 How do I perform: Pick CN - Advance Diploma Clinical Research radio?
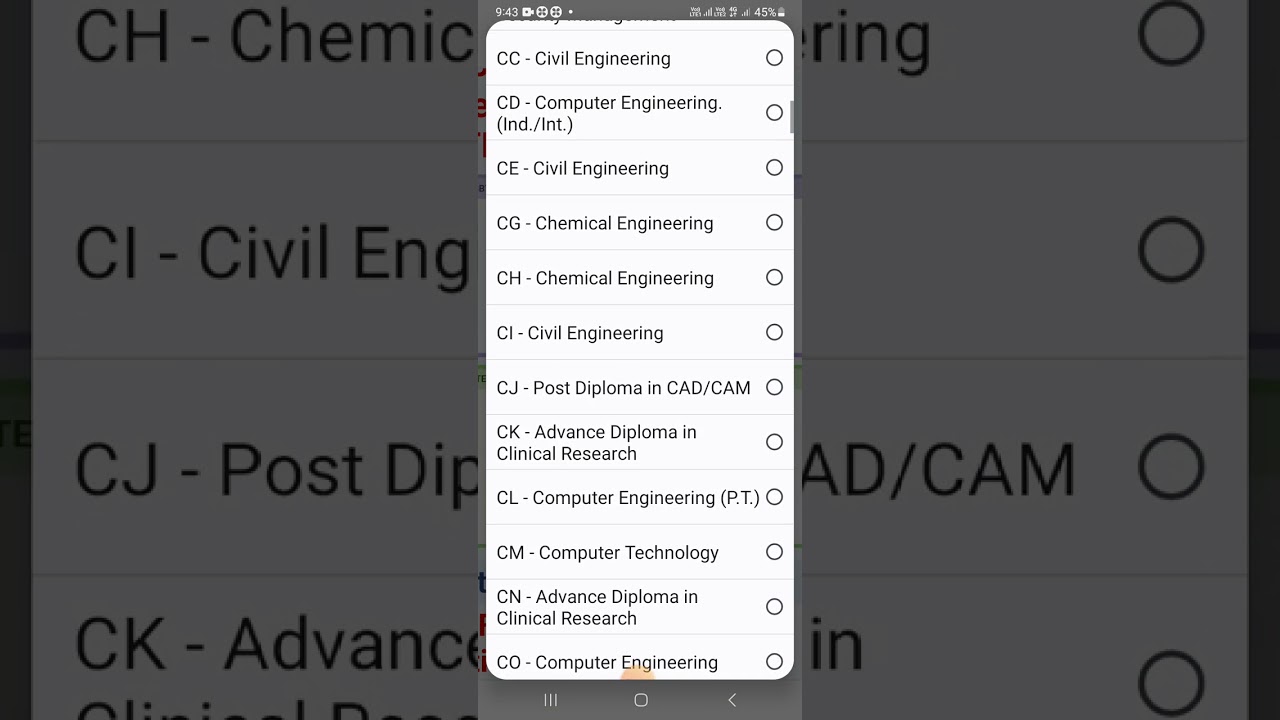774,607
